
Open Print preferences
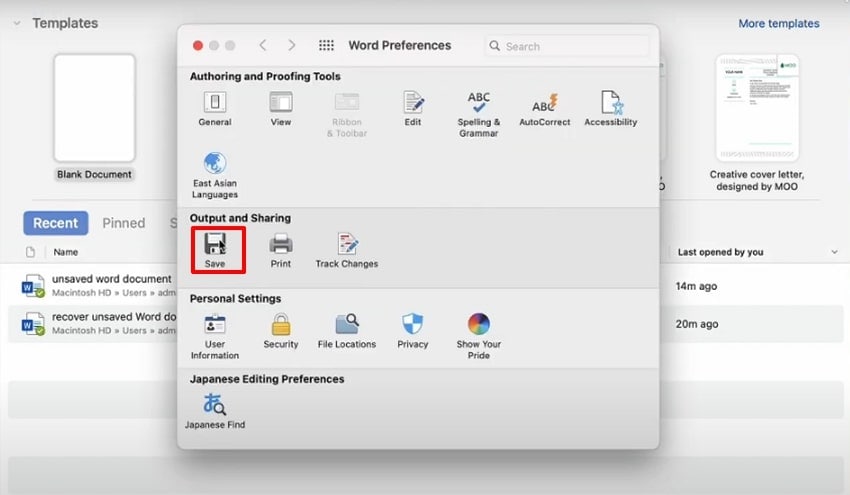pyautogui.click(x=281, y=250)
